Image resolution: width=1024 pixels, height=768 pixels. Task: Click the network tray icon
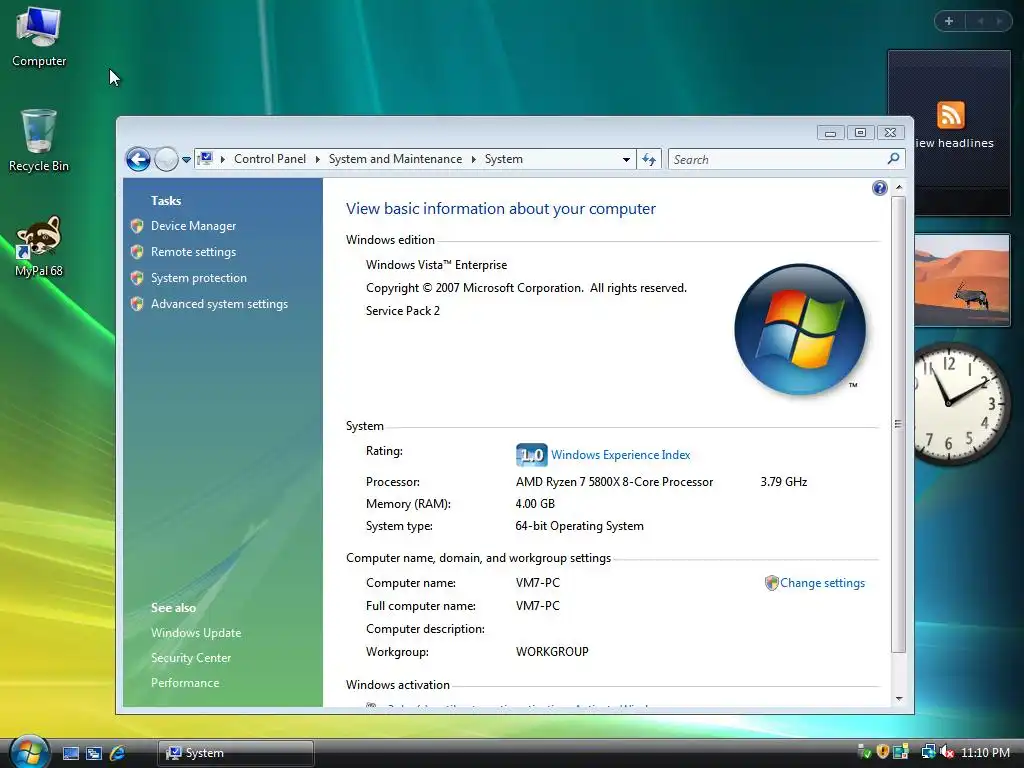coord(928,752)
